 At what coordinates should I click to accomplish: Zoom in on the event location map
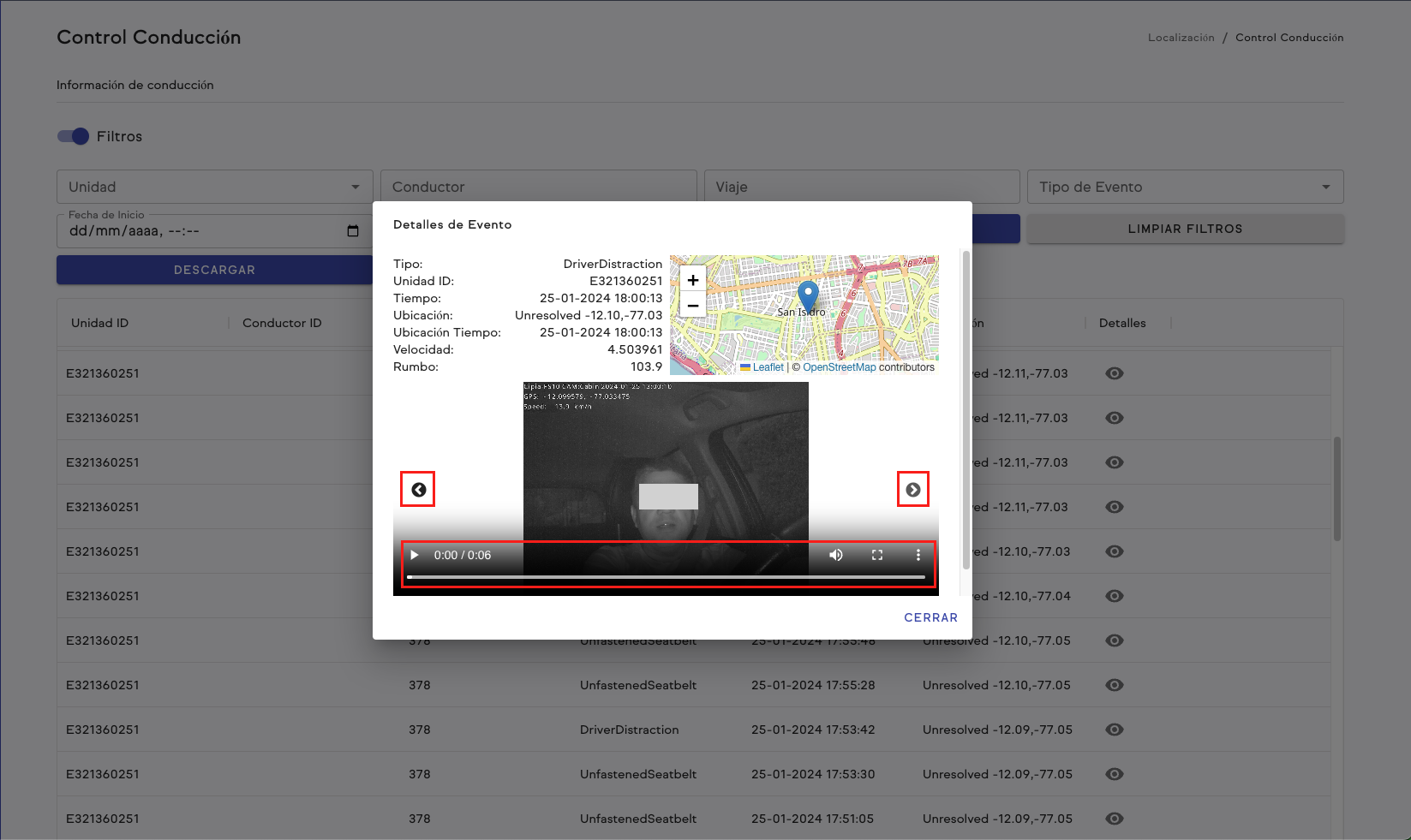(x=692, y=279)
